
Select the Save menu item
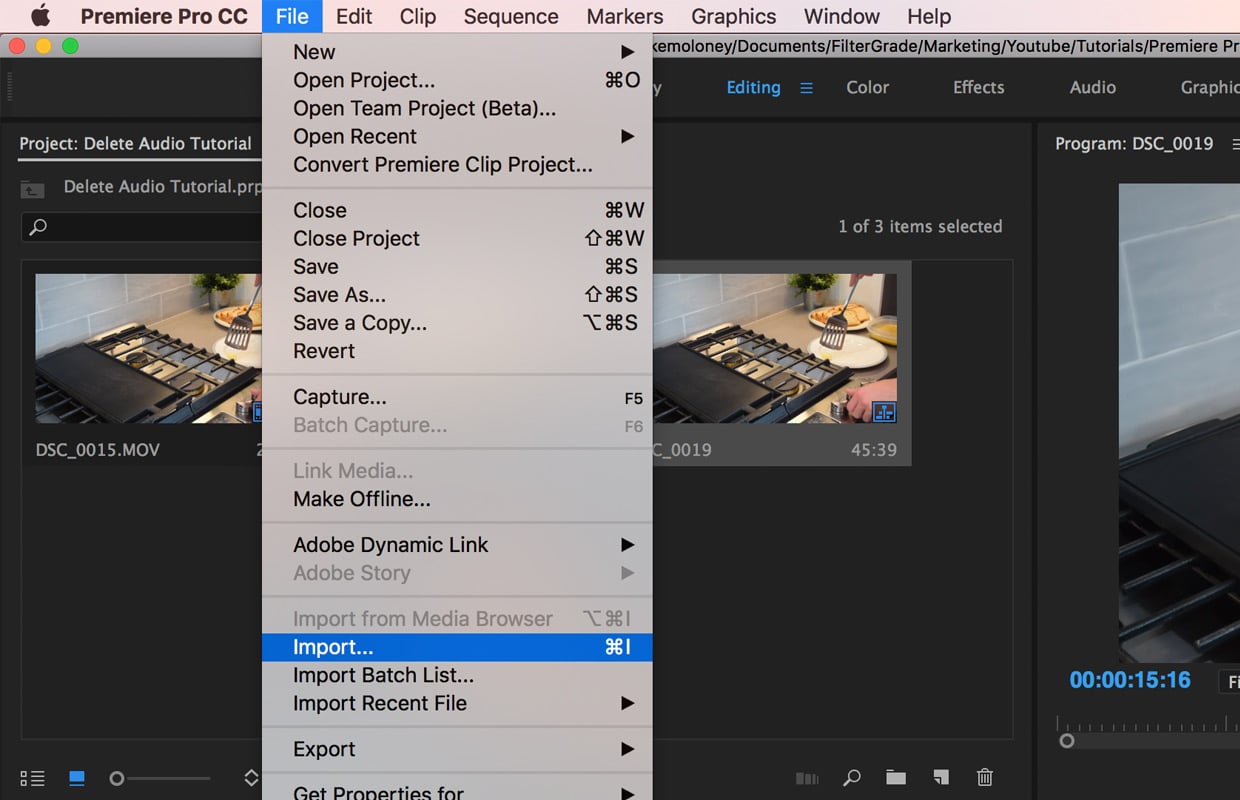457,266
